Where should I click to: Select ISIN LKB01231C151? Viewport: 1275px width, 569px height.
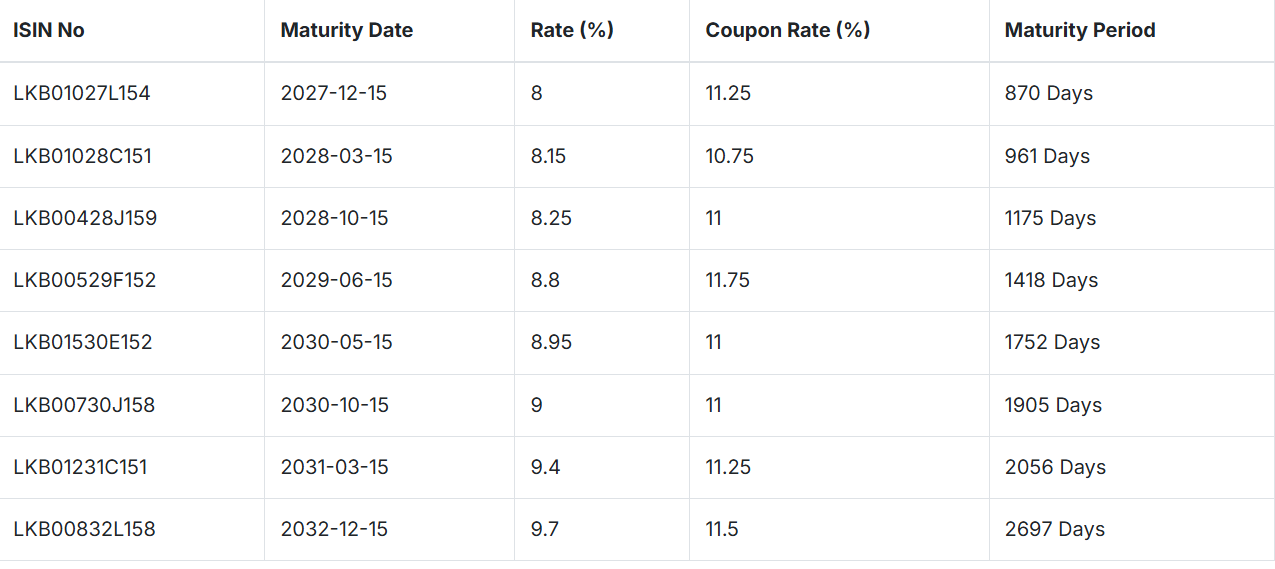coord(80,467)
